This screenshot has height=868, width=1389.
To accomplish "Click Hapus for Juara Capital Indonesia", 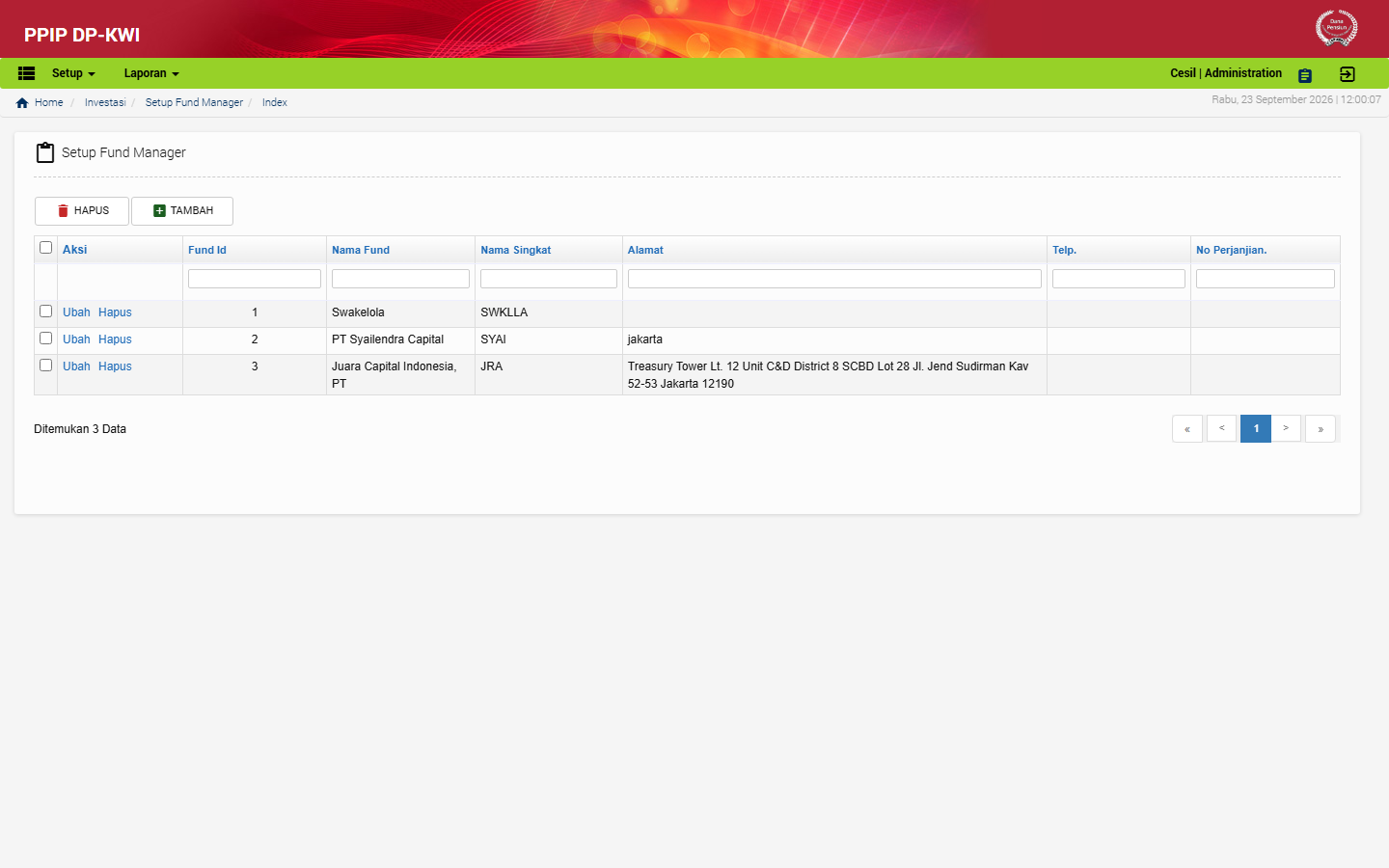I will coord(115,366).
